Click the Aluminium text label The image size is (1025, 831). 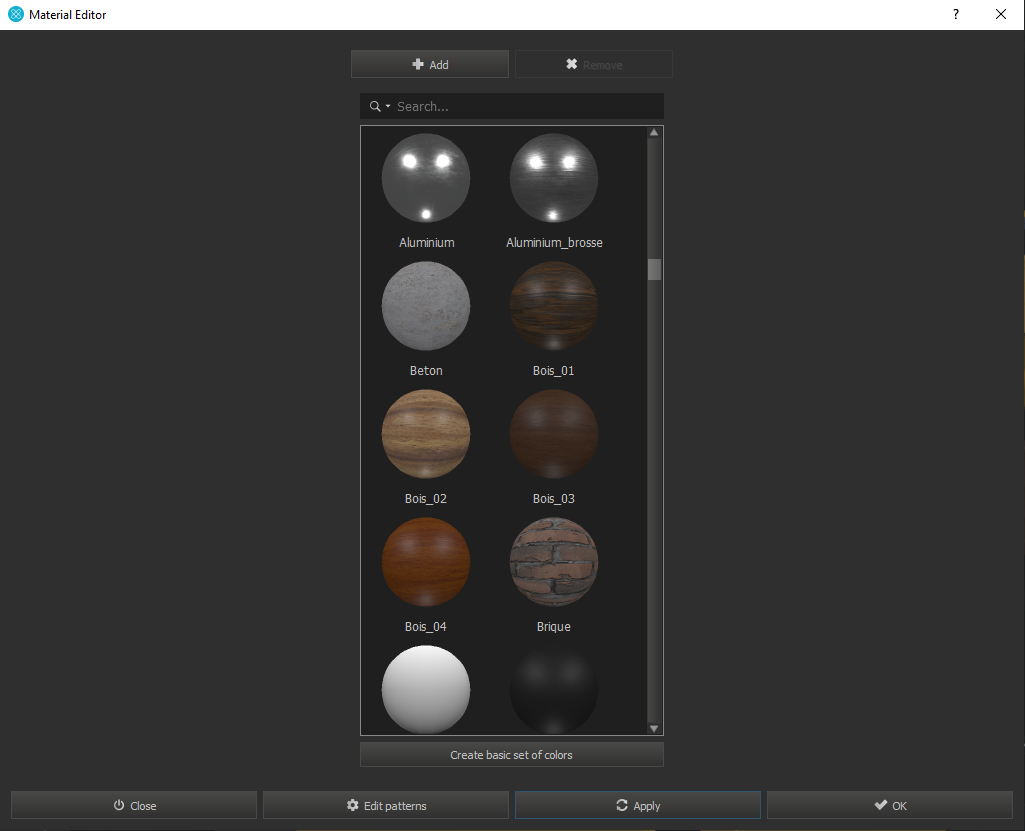[426, 243]
